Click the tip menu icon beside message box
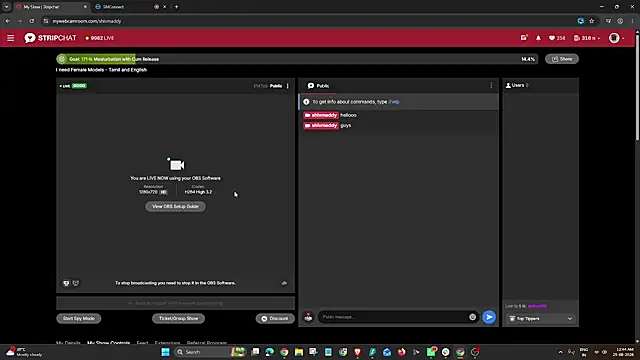 (x=308, y=317)
